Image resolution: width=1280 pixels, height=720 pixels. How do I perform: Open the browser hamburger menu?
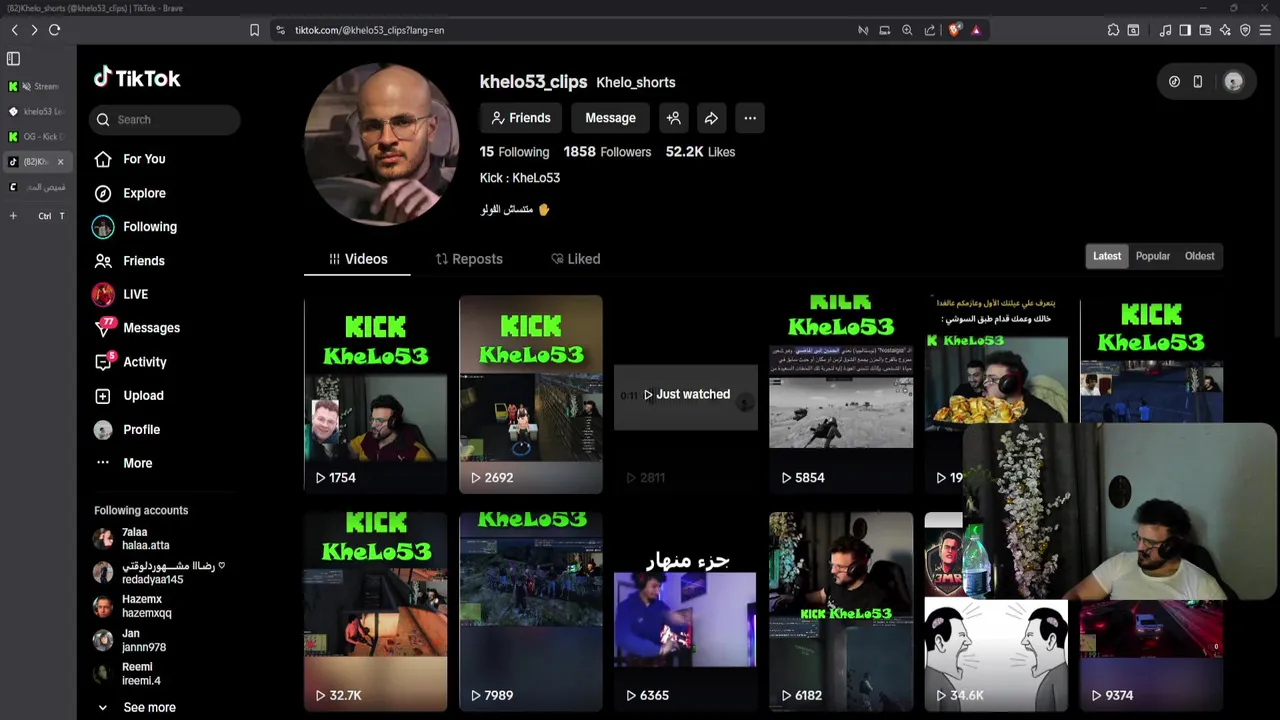point(1266,30)
